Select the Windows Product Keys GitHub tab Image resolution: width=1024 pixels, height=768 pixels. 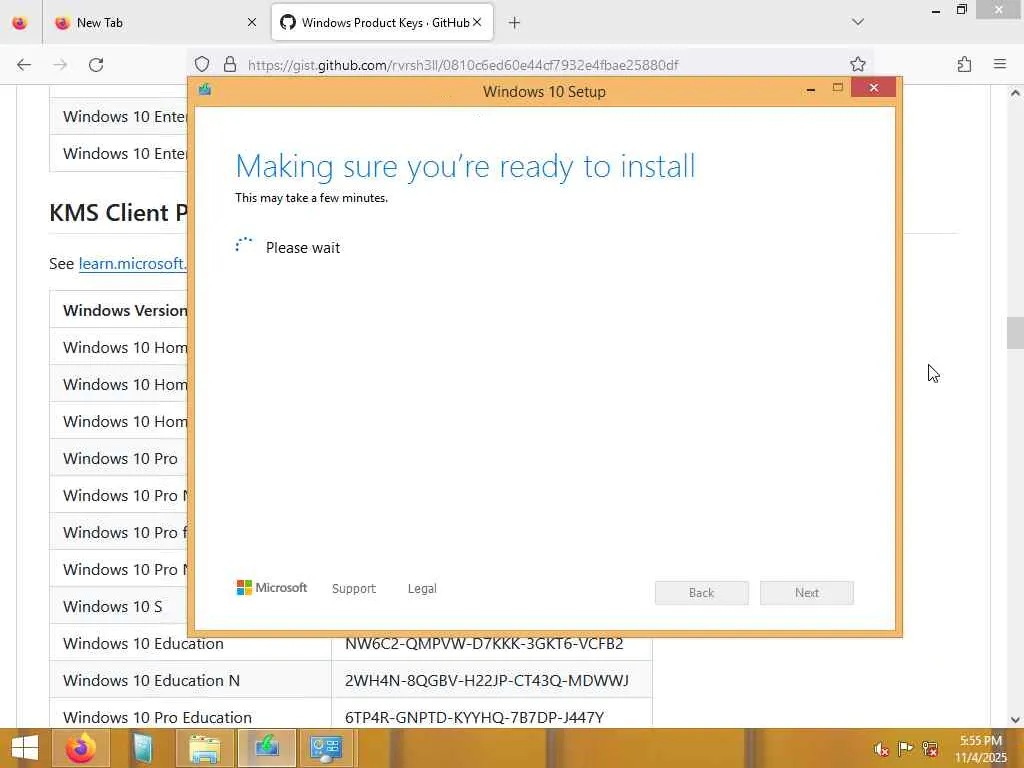click(x=382, y=23)
